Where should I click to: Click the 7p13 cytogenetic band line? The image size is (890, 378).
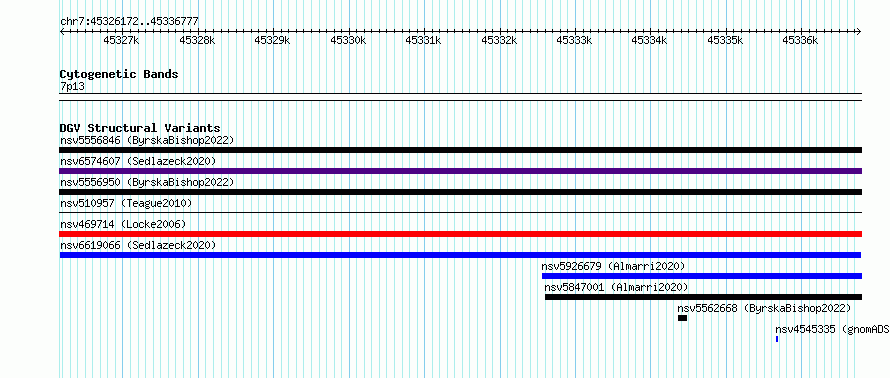460,97
